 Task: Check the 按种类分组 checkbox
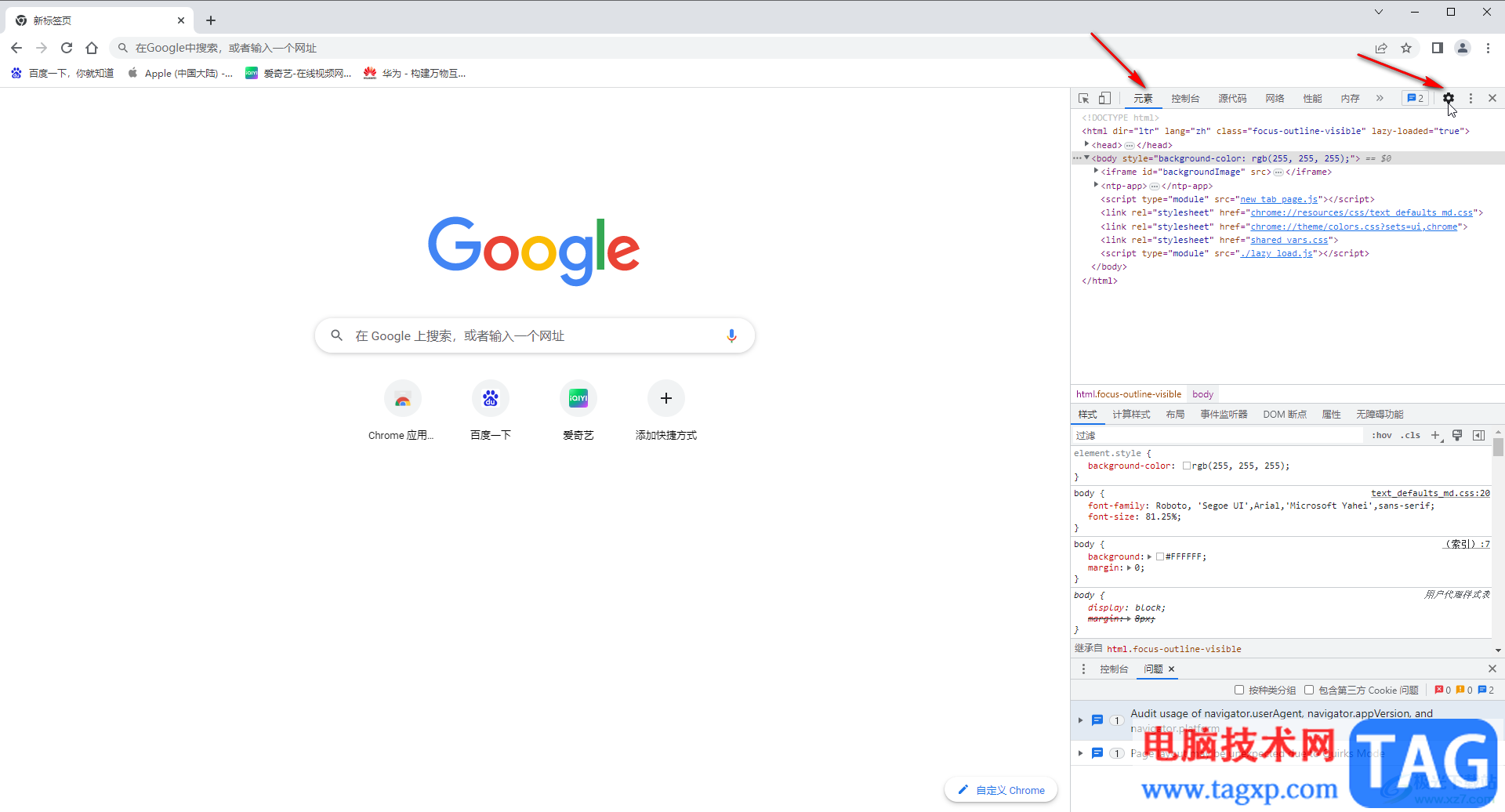[x=1239, y=691]
